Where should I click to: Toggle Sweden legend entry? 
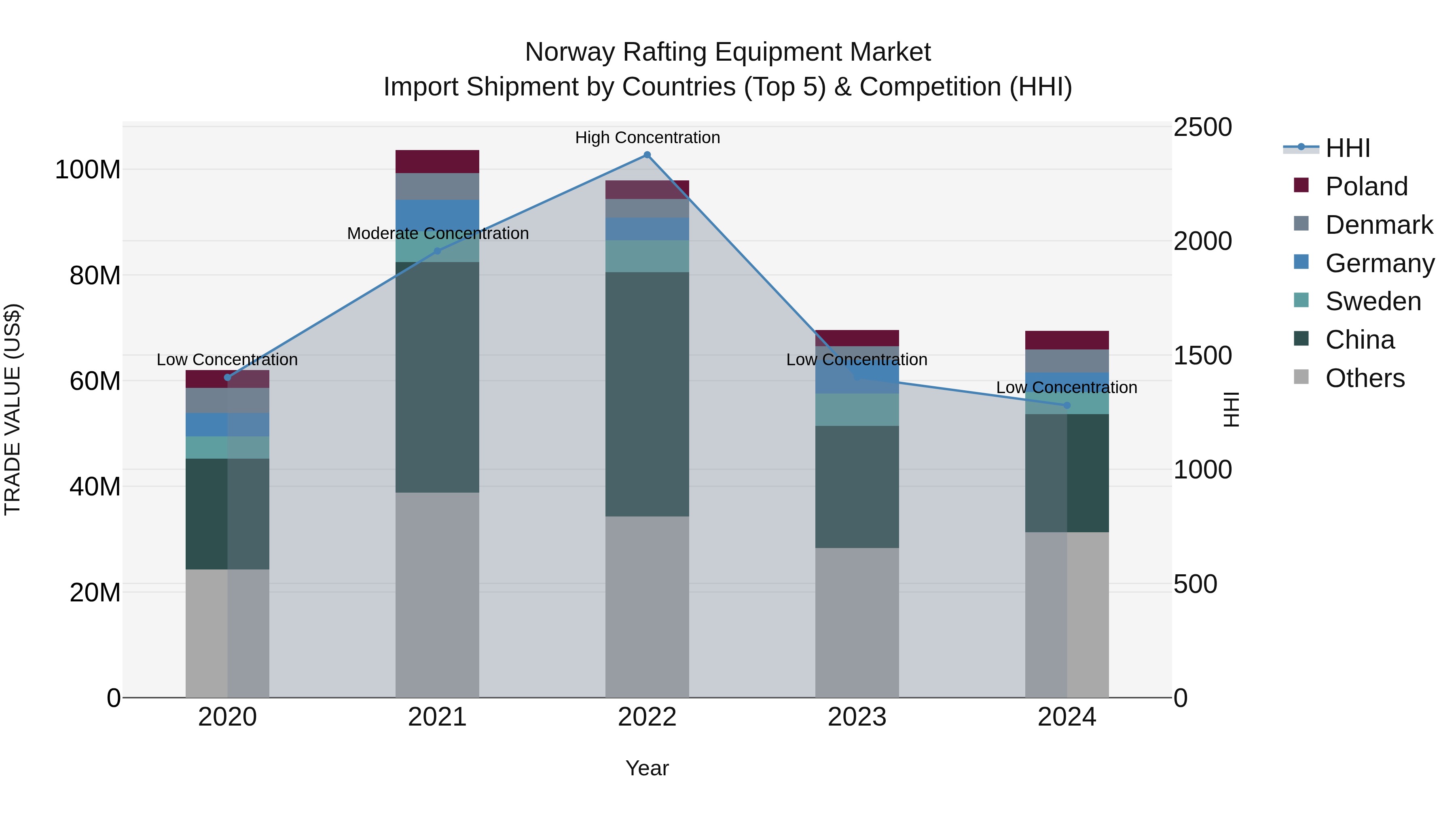pyautogui.click(x=1357, y=301)
